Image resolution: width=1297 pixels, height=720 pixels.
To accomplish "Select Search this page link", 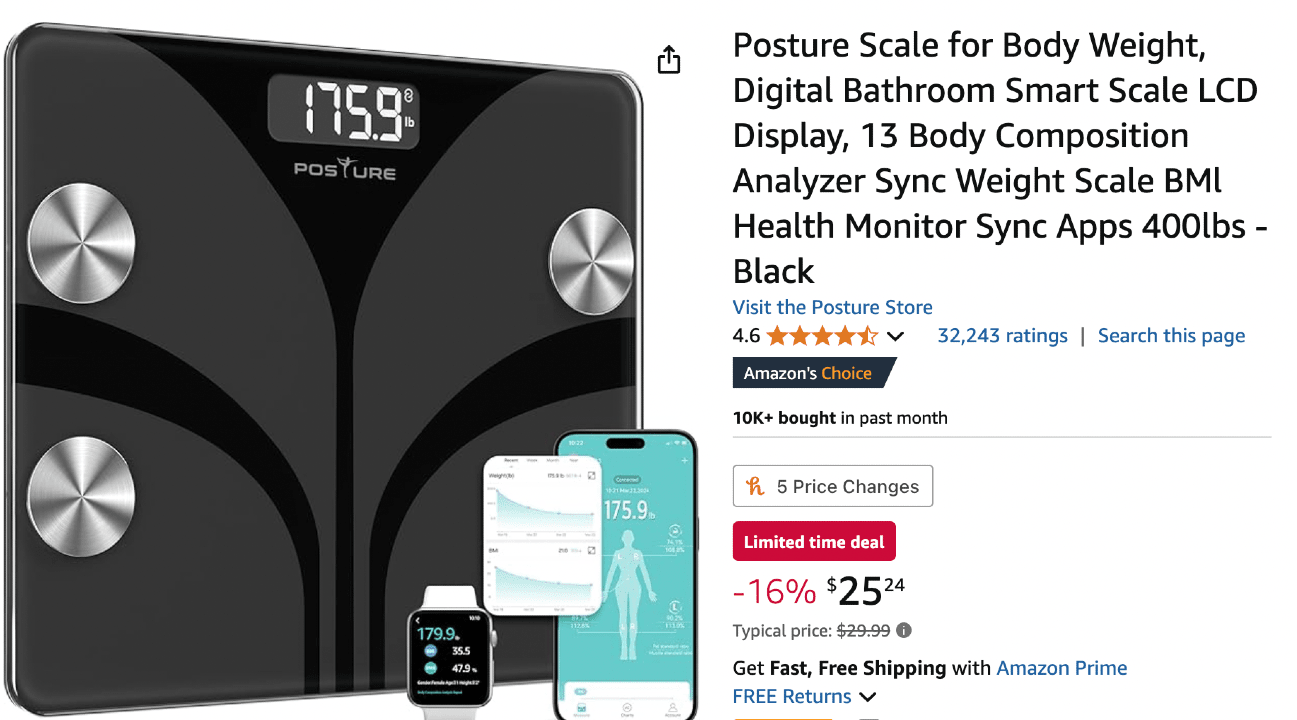I will pyautogui.click(x=1171, y=336).
